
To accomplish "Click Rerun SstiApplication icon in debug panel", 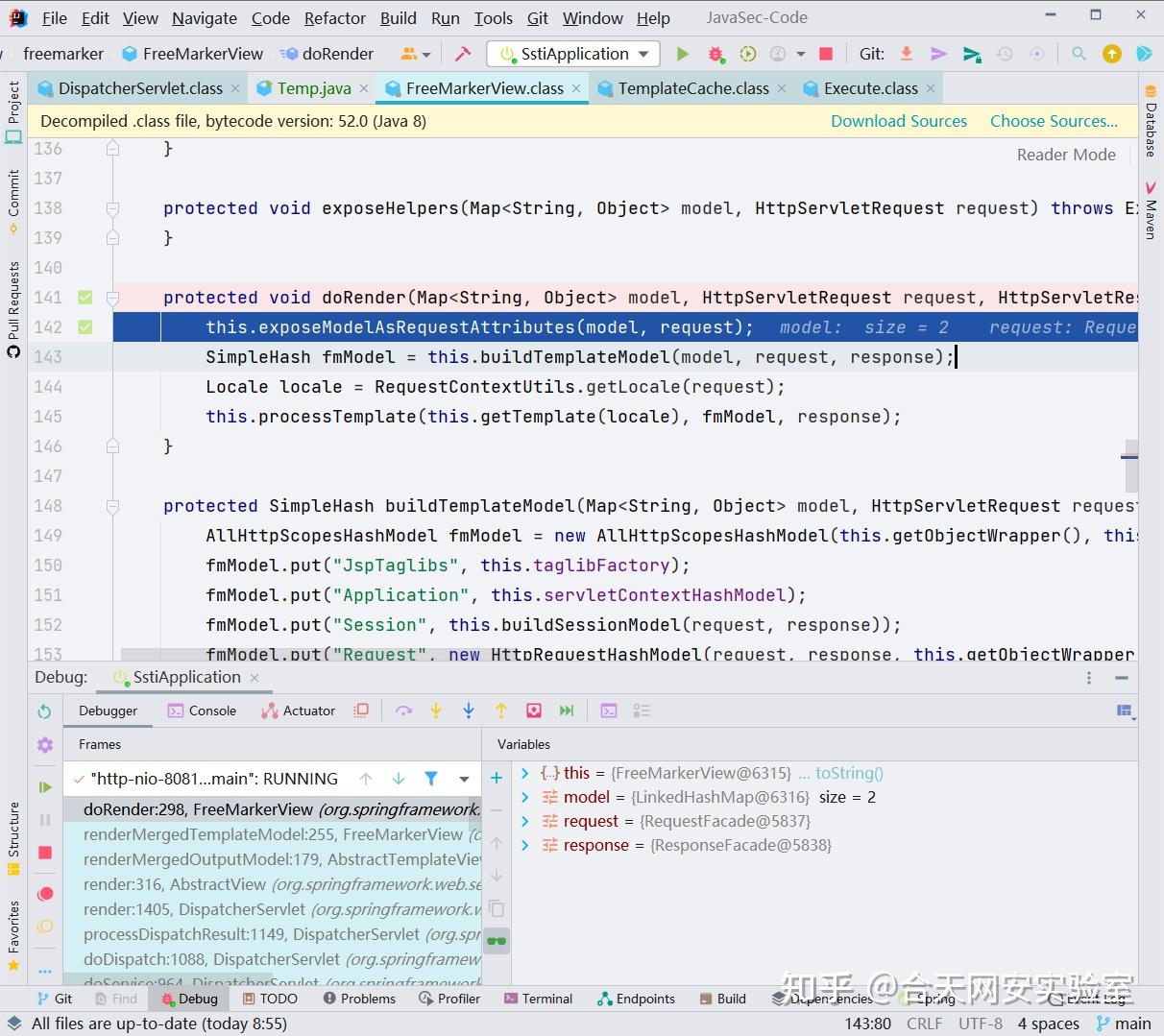I will pos(44,711).
